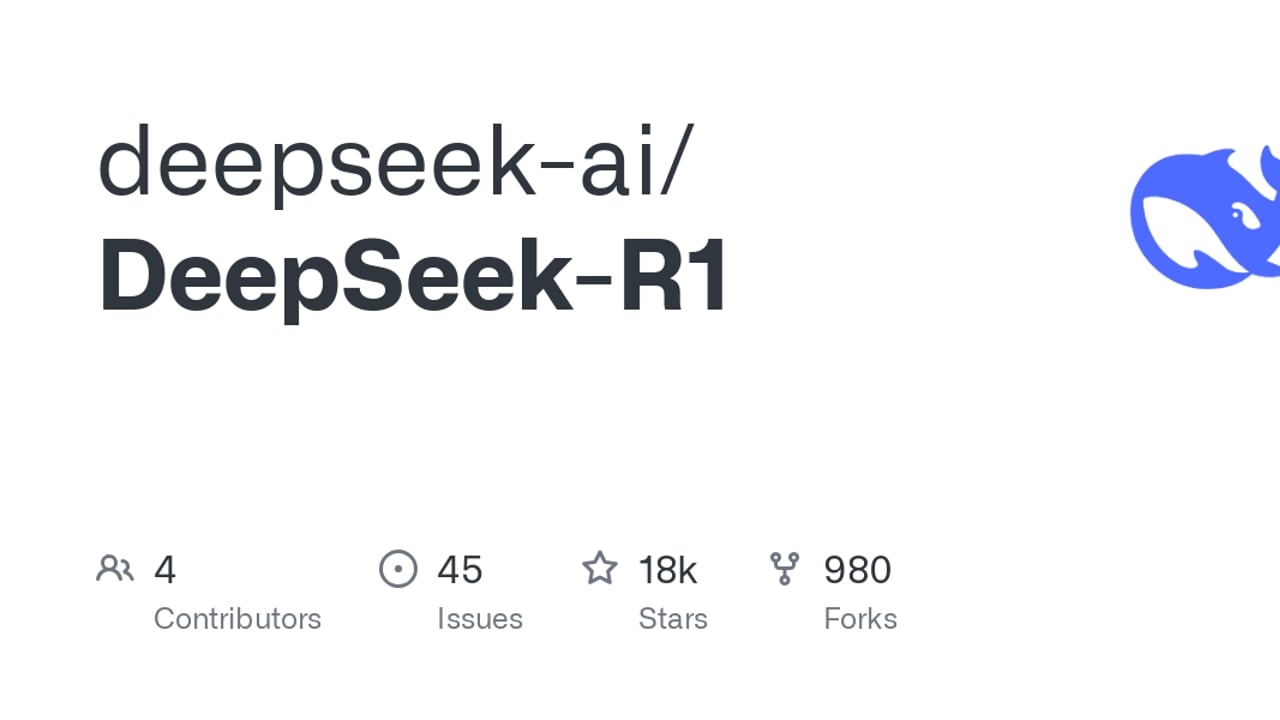Click the Contributors people icon
The image size is (1280, 720).
click(115, 569)
